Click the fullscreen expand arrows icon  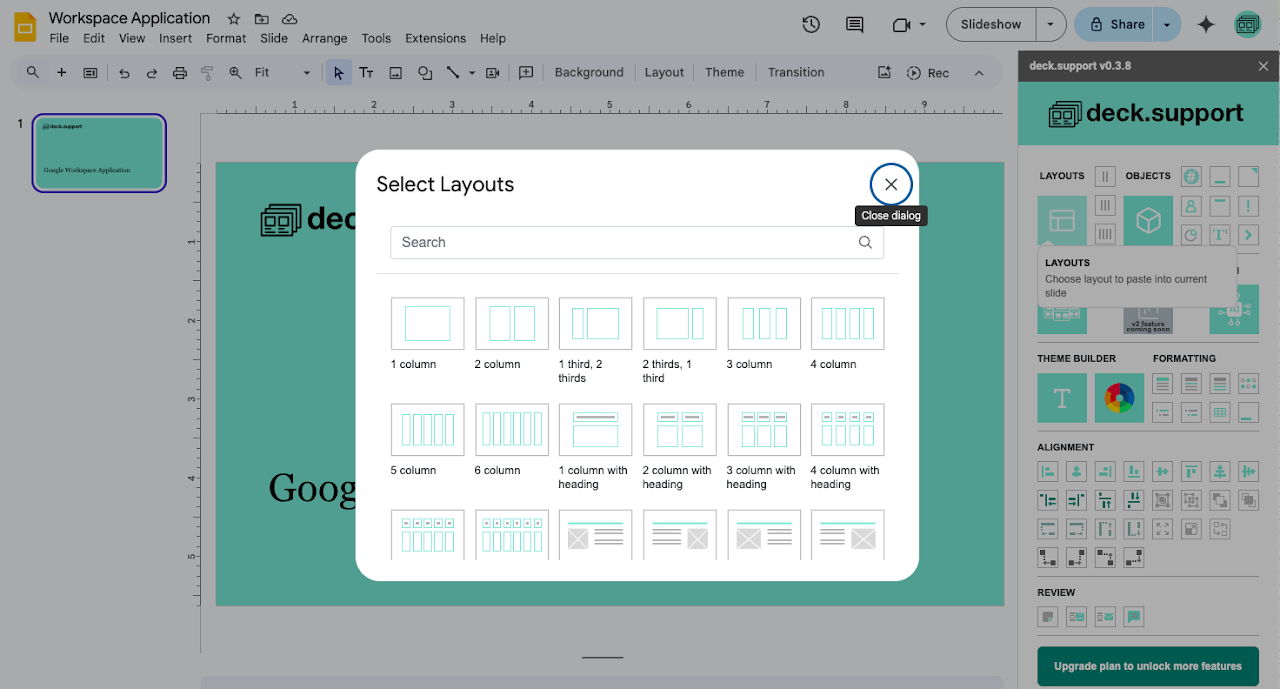pyautogui.click(x=1162, y=529)
